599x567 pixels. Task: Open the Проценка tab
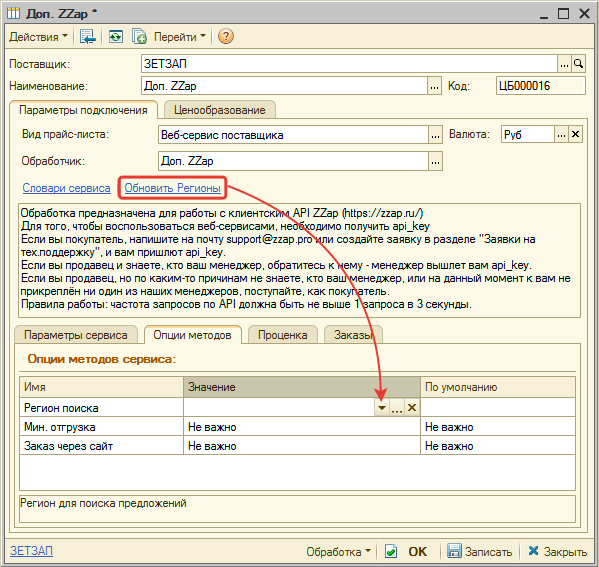pos(282,335)
